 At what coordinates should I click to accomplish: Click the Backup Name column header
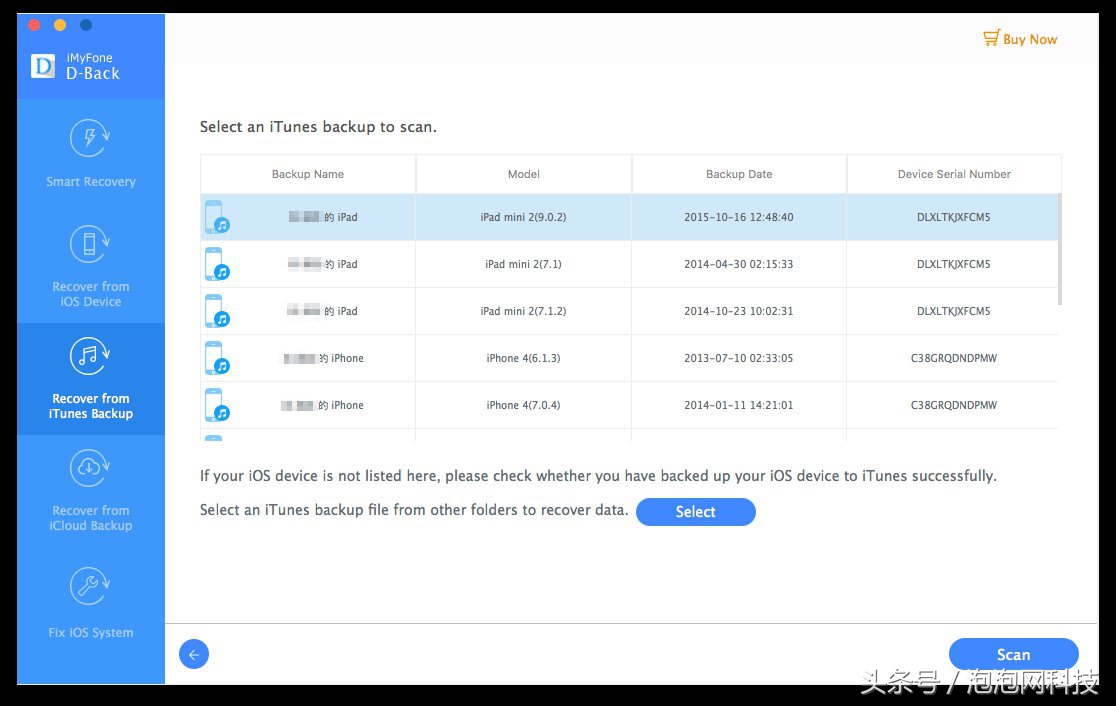tap(308, 174)
